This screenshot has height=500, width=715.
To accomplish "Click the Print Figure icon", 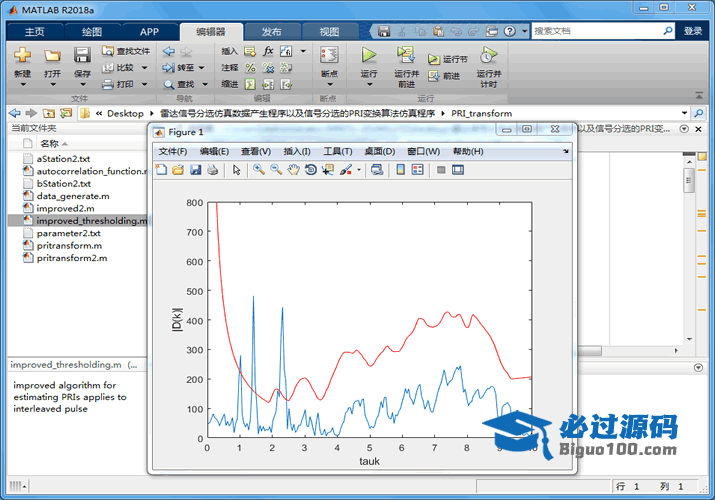I will [213, 170].
